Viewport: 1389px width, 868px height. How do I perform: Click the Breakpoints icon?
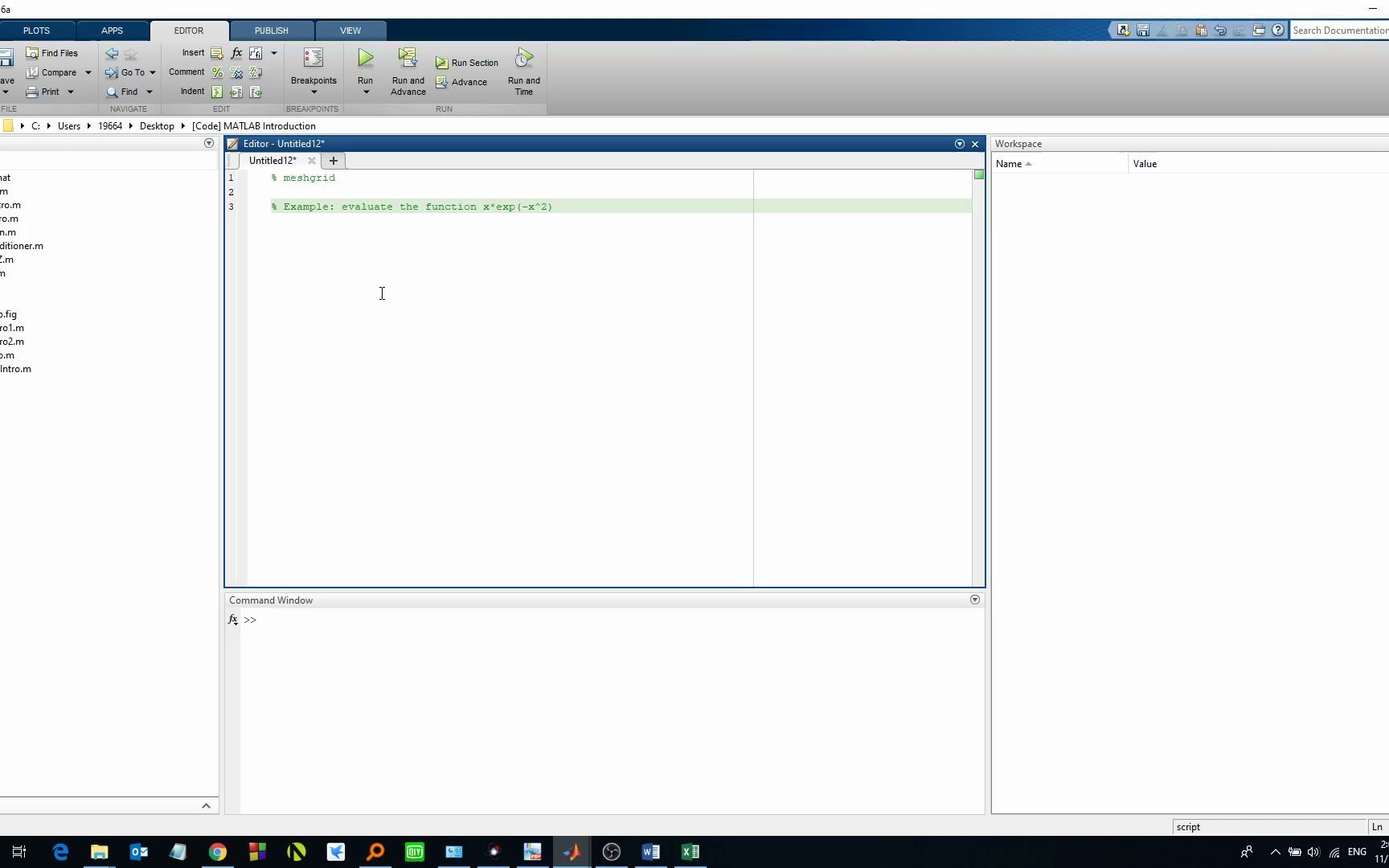click(313, 58)
